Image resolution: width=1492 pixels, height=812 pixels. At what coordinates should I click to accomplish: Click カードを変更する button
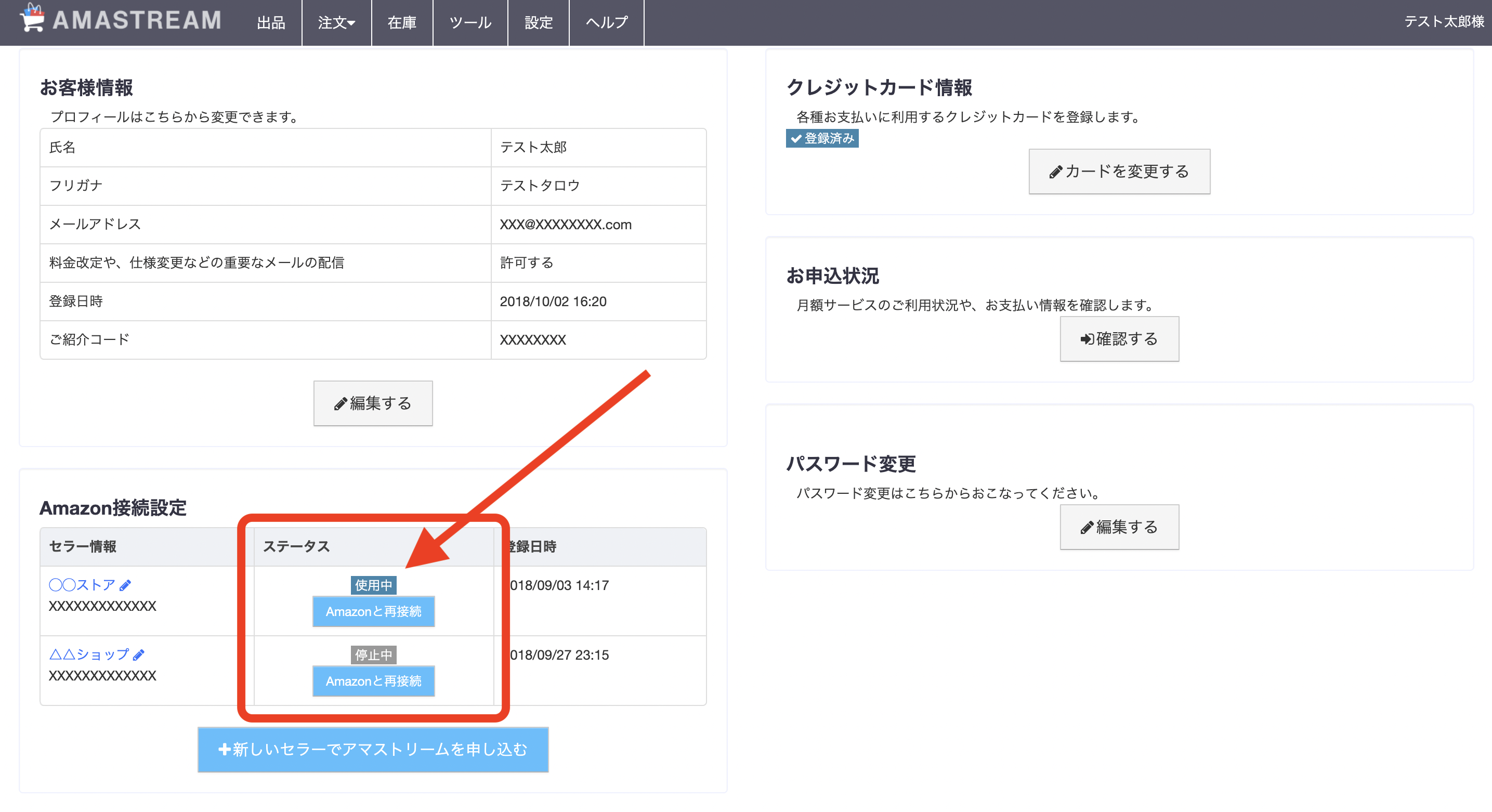(x=1119, y=172)
